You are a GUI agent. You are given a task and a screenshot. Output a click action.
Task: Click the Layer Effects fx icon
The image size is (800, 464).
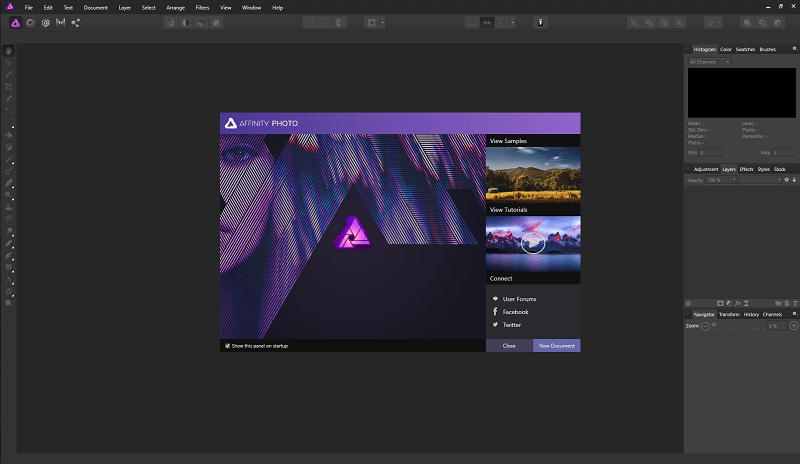tap(738, 303)
